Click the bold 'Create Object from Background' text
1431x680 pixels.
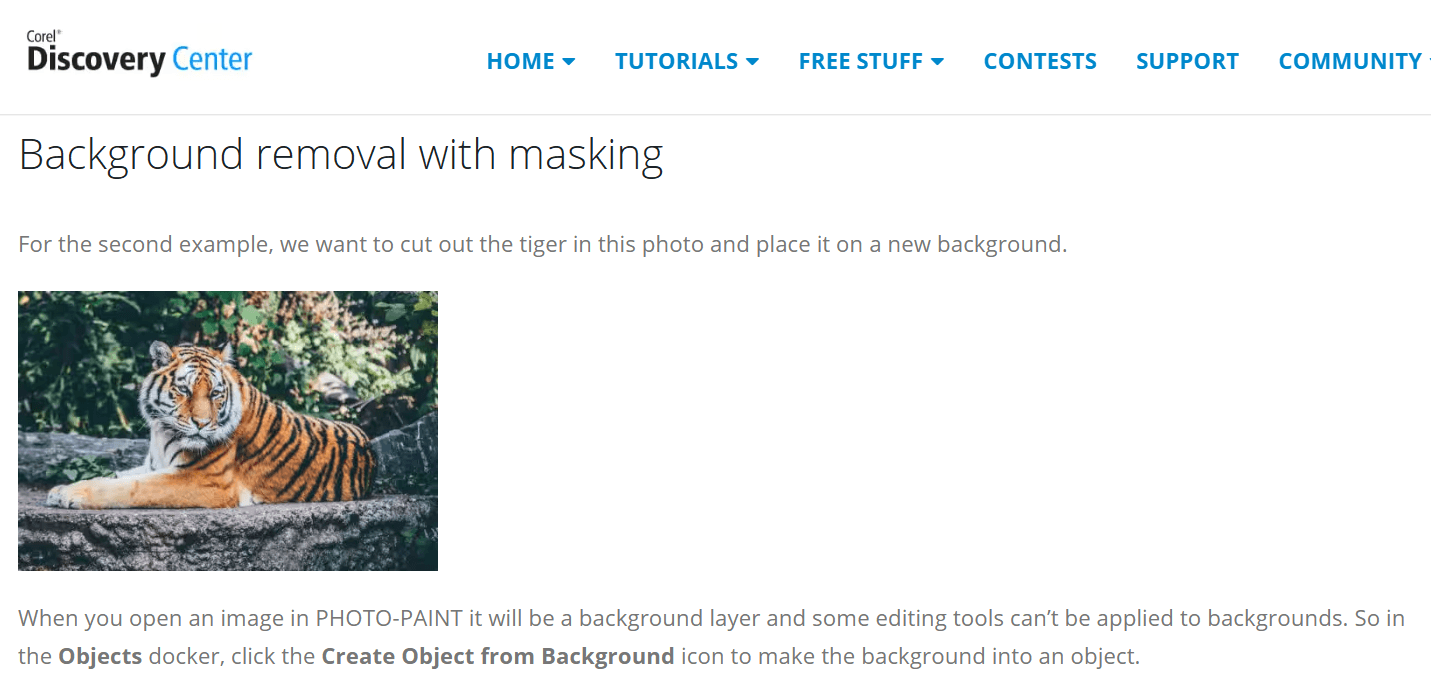point(497,657)
